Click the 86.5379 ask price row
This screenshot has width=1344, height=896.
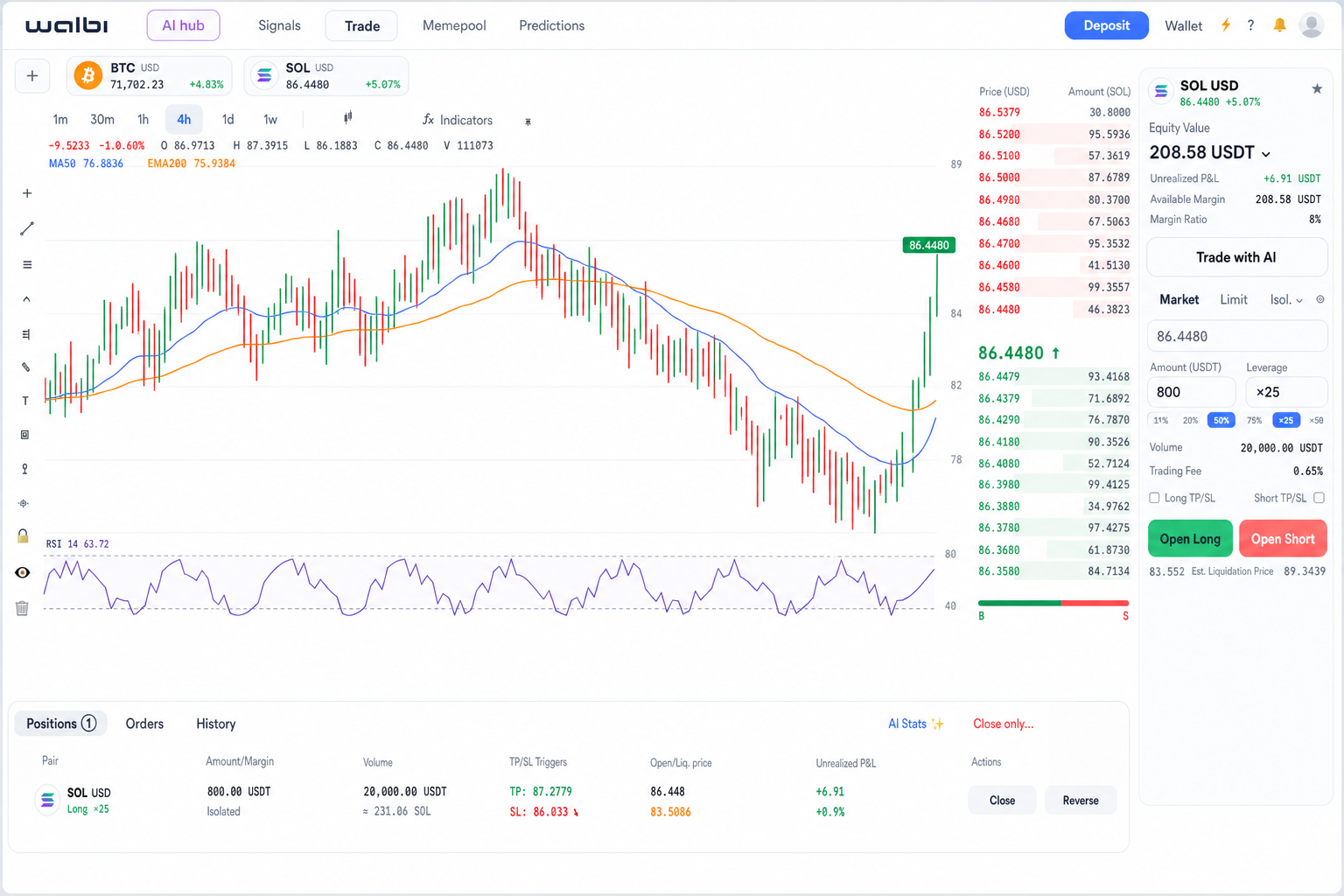point(1054,112)
